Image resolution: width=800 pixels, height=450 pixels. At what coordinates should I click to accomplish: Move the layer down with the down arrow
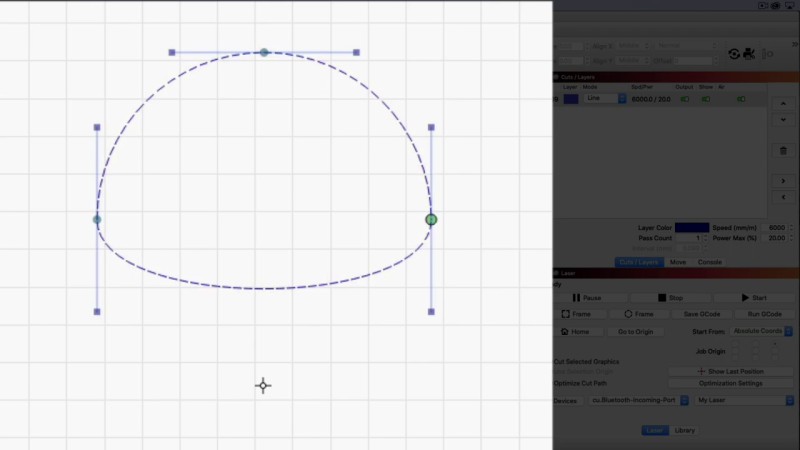[783, 120]
